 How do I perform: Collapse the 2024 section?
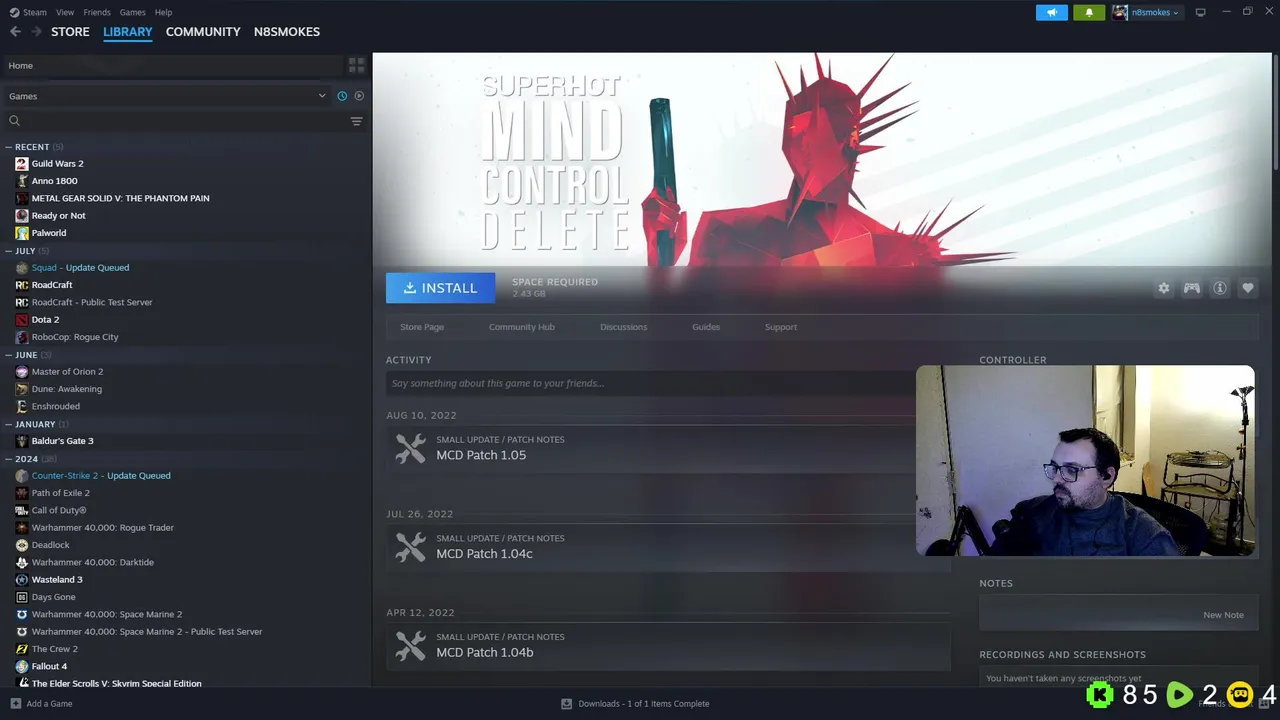[9, 459]
